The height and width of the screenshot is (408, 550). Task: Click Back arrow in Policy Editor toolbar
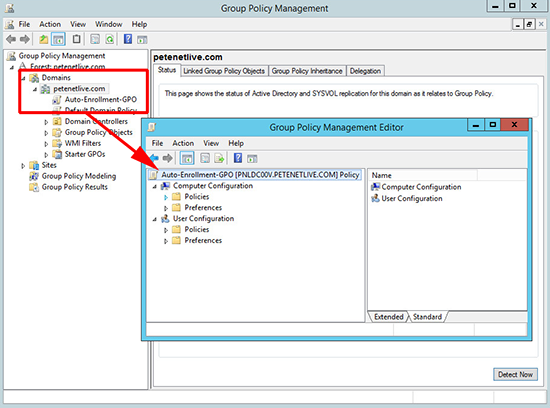154,158
